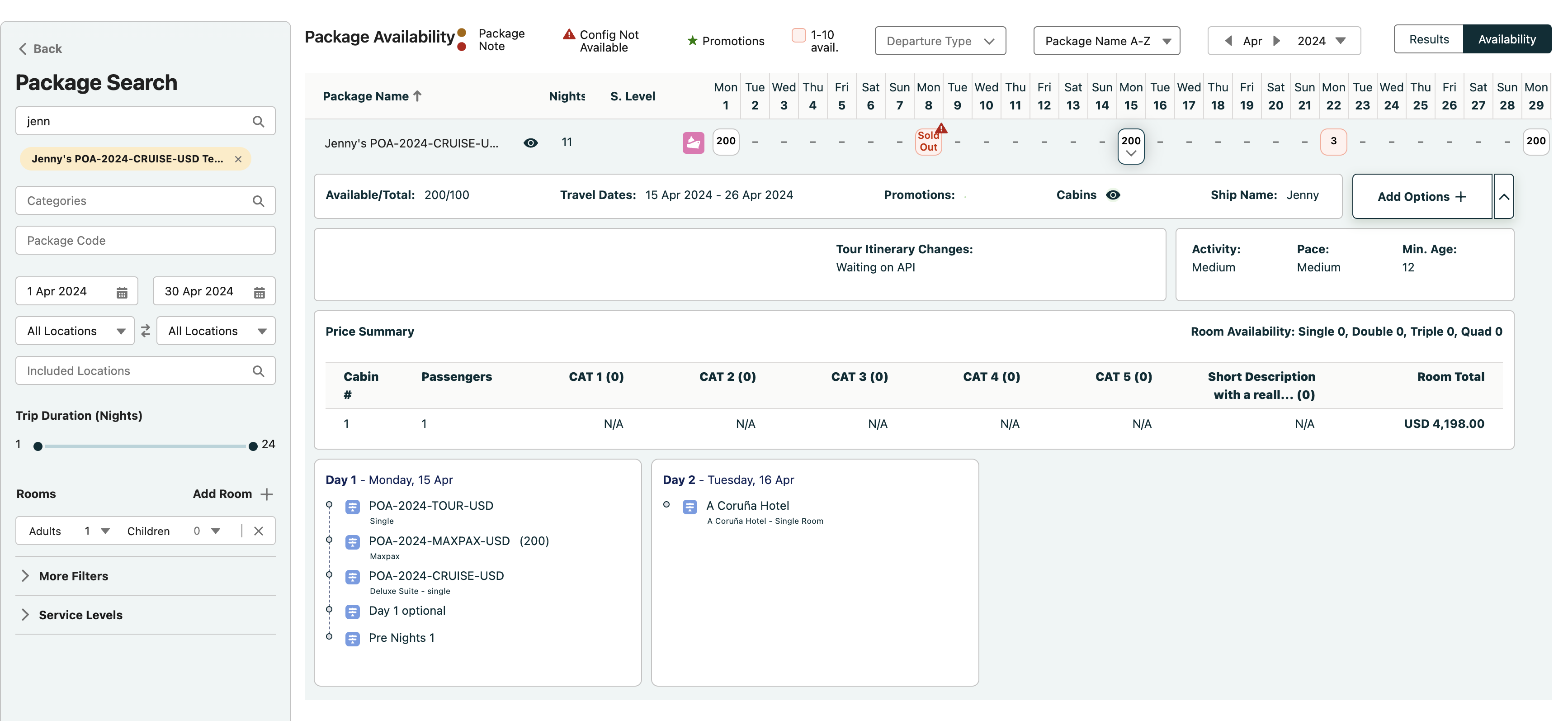Click the Config Not Available legend triangle

(x=569, y=34)
